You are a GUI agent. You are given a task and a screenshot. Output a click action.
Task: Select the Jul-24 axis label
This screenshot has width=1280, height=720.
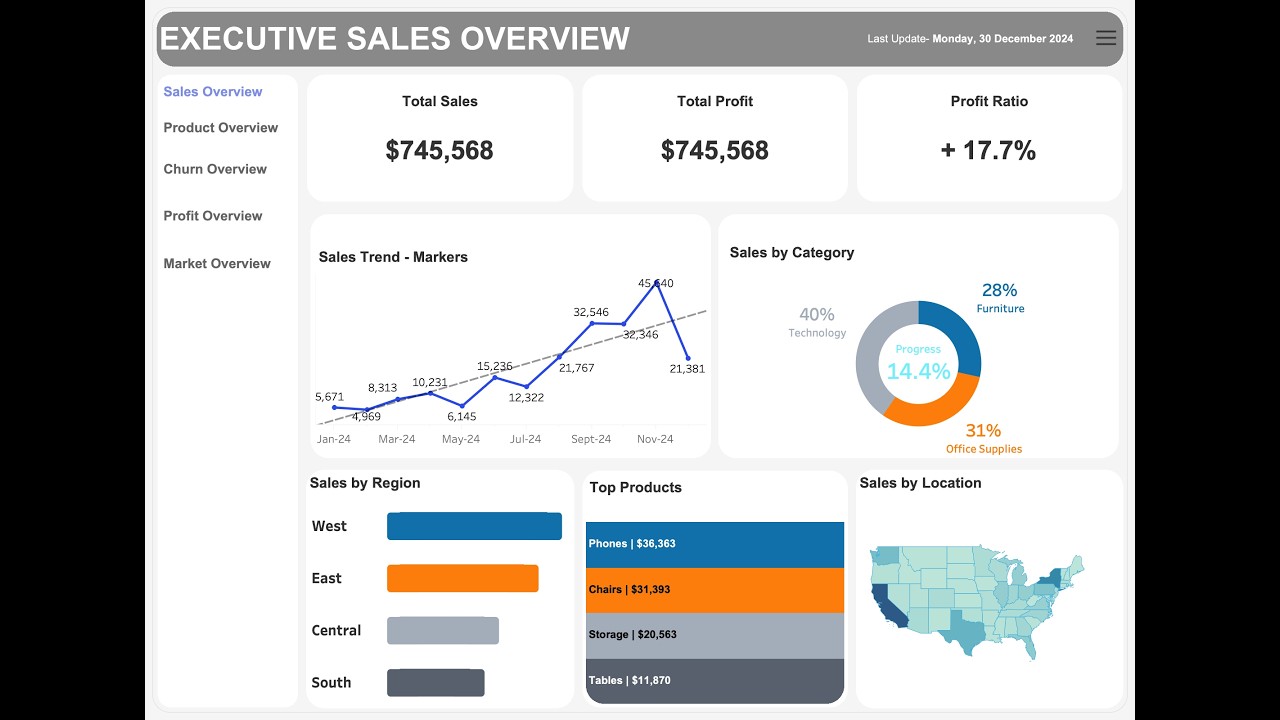tap(526, 439)
